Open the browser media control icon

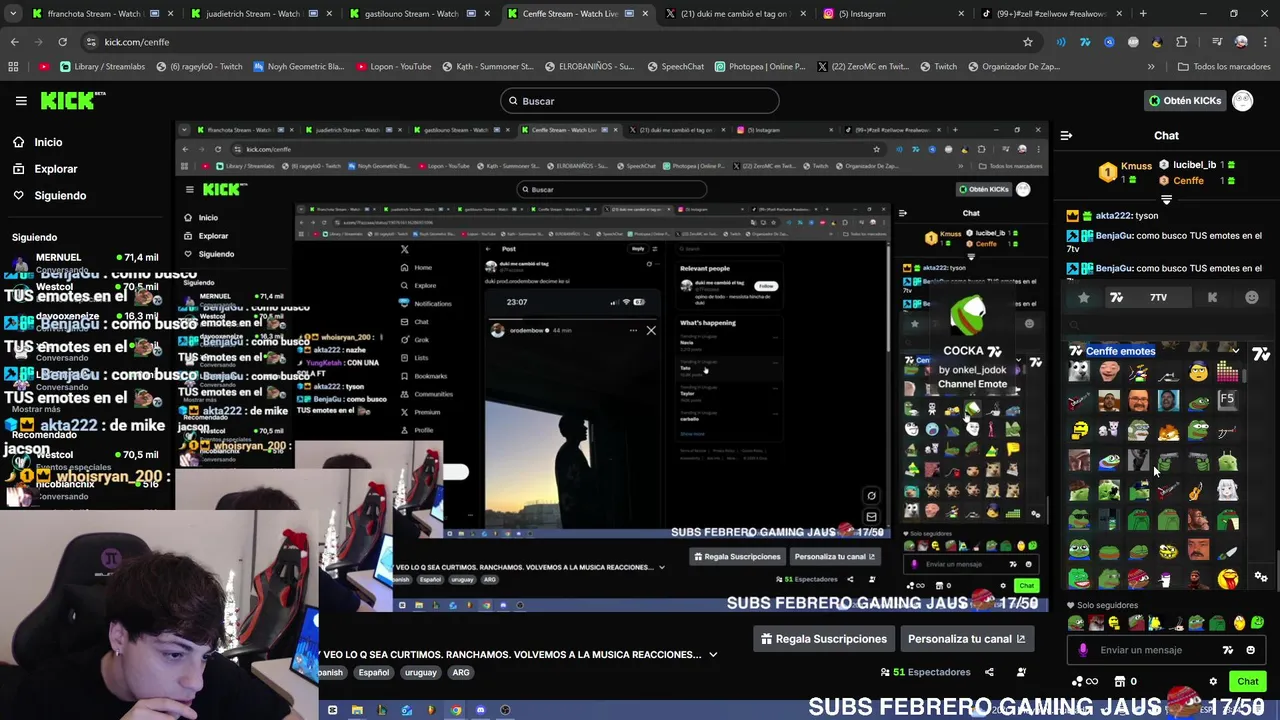(1216, 42)
